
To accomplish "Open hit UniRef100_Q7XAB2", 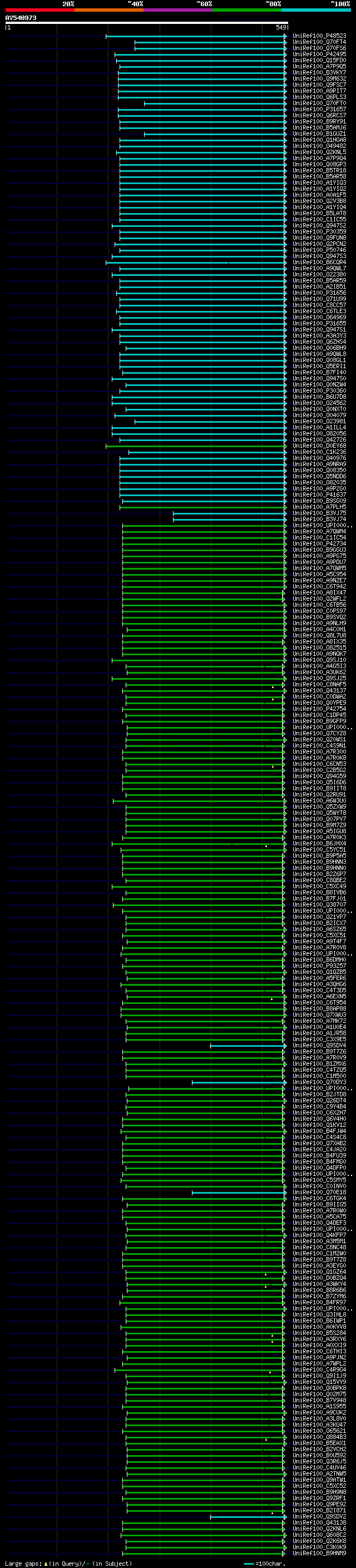I will point(319,1144).
